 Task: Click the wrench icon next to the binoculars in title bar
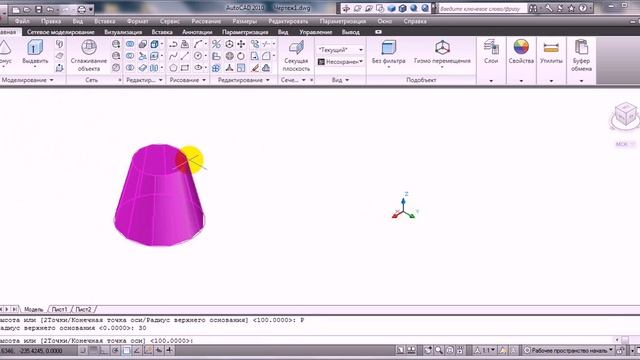[548, 8]
